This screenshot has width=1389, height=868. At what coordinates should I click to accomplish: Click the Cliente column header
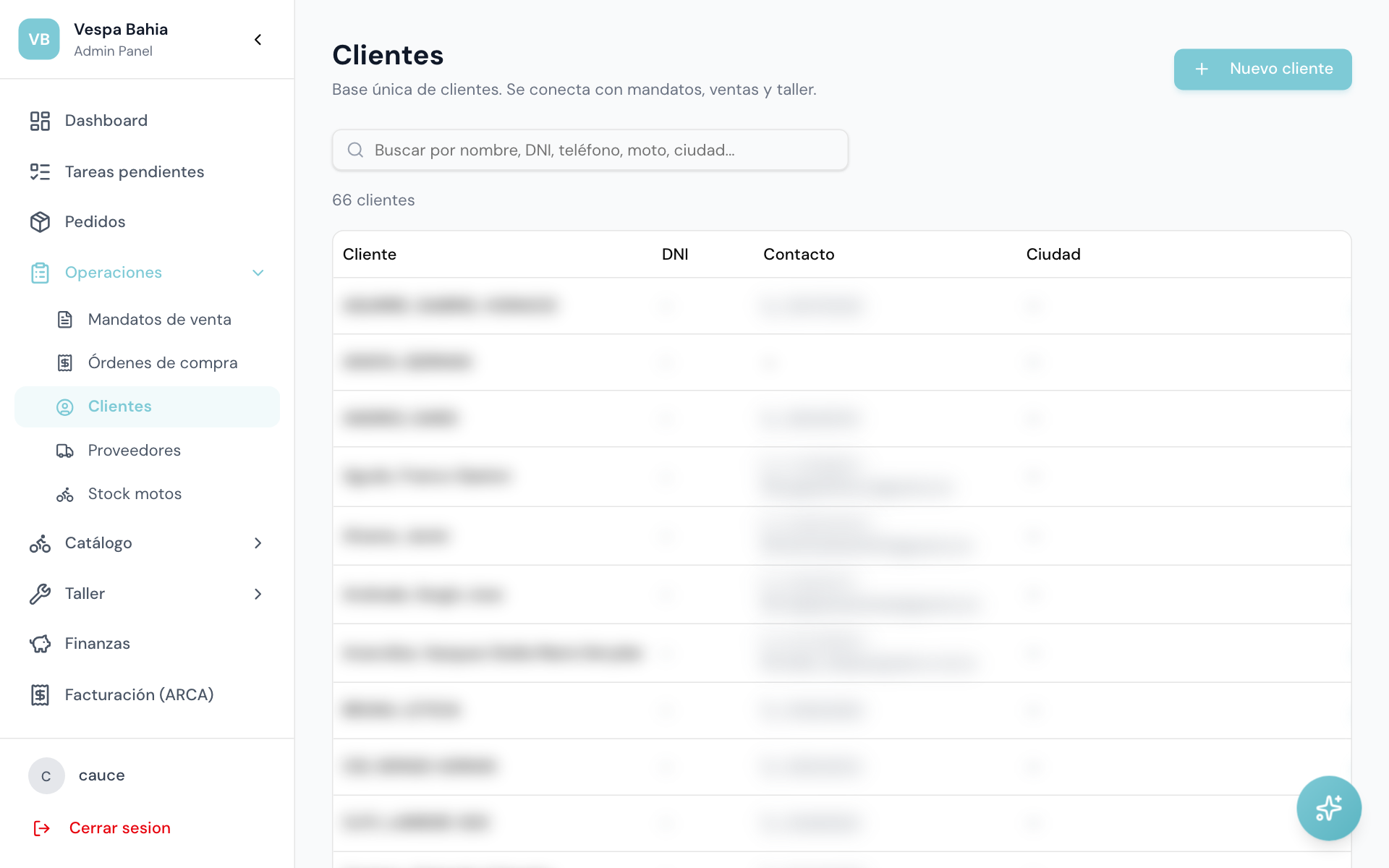(370, 255)
